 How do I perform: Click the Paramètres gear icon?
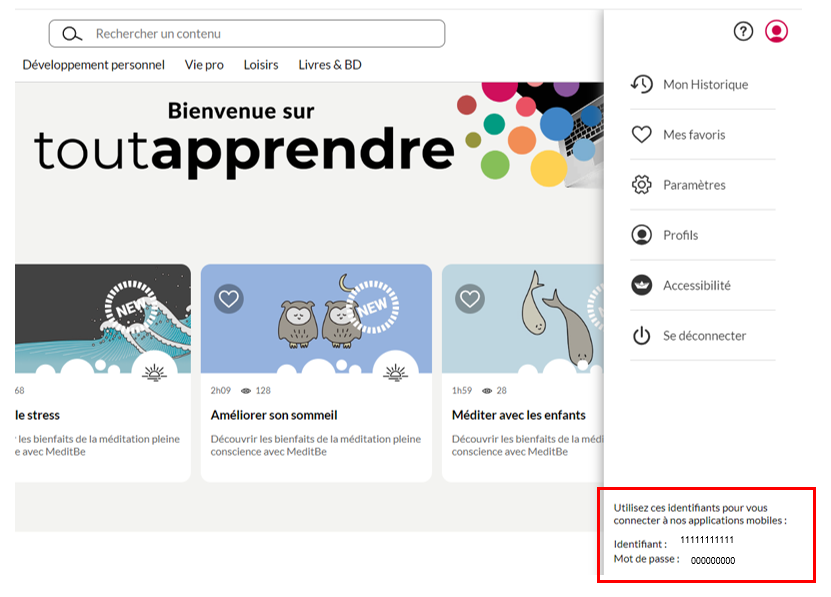pos(642,185)
